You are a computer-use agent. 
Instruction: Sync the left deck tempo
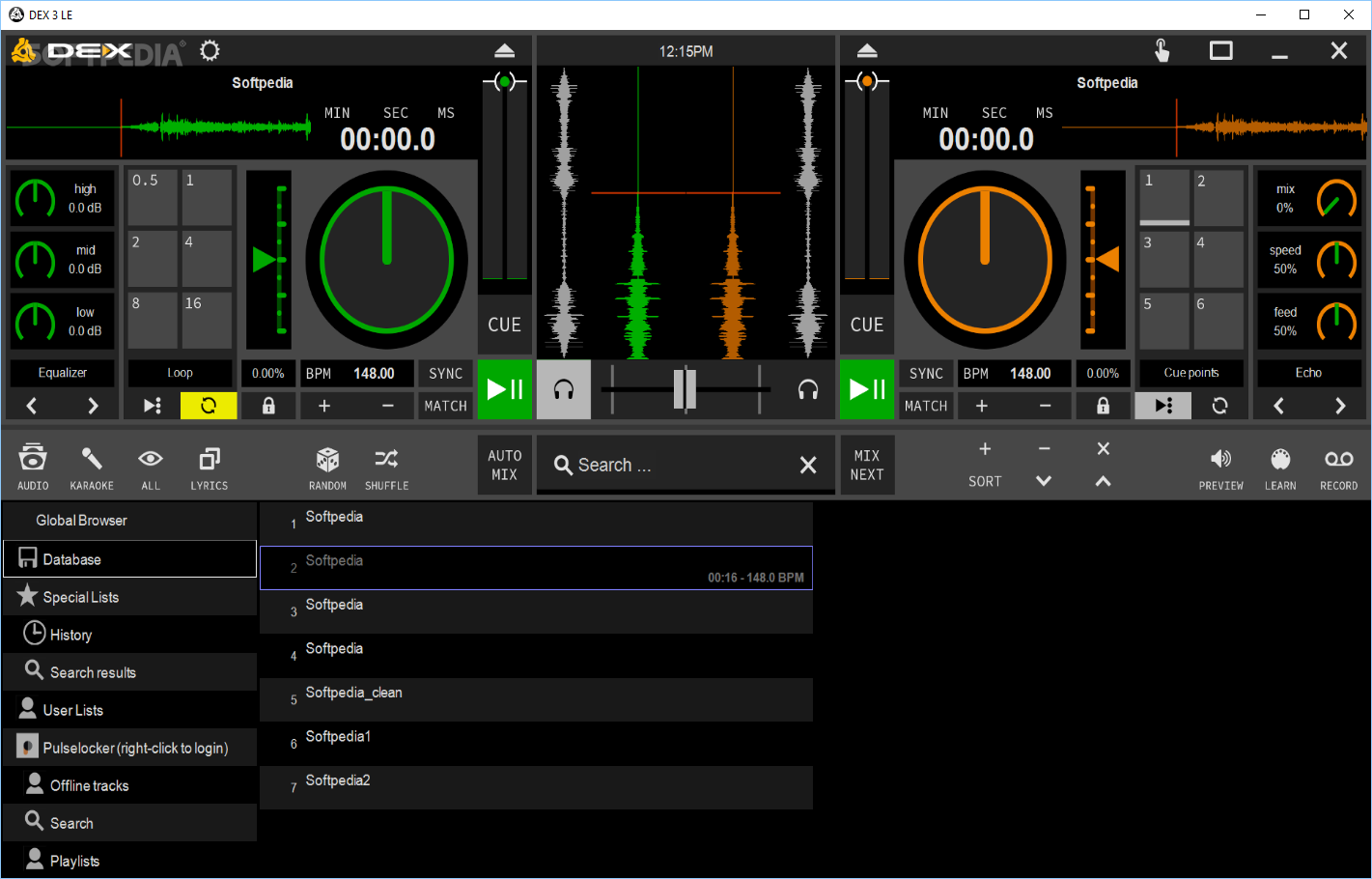click(x=446, y=374)
